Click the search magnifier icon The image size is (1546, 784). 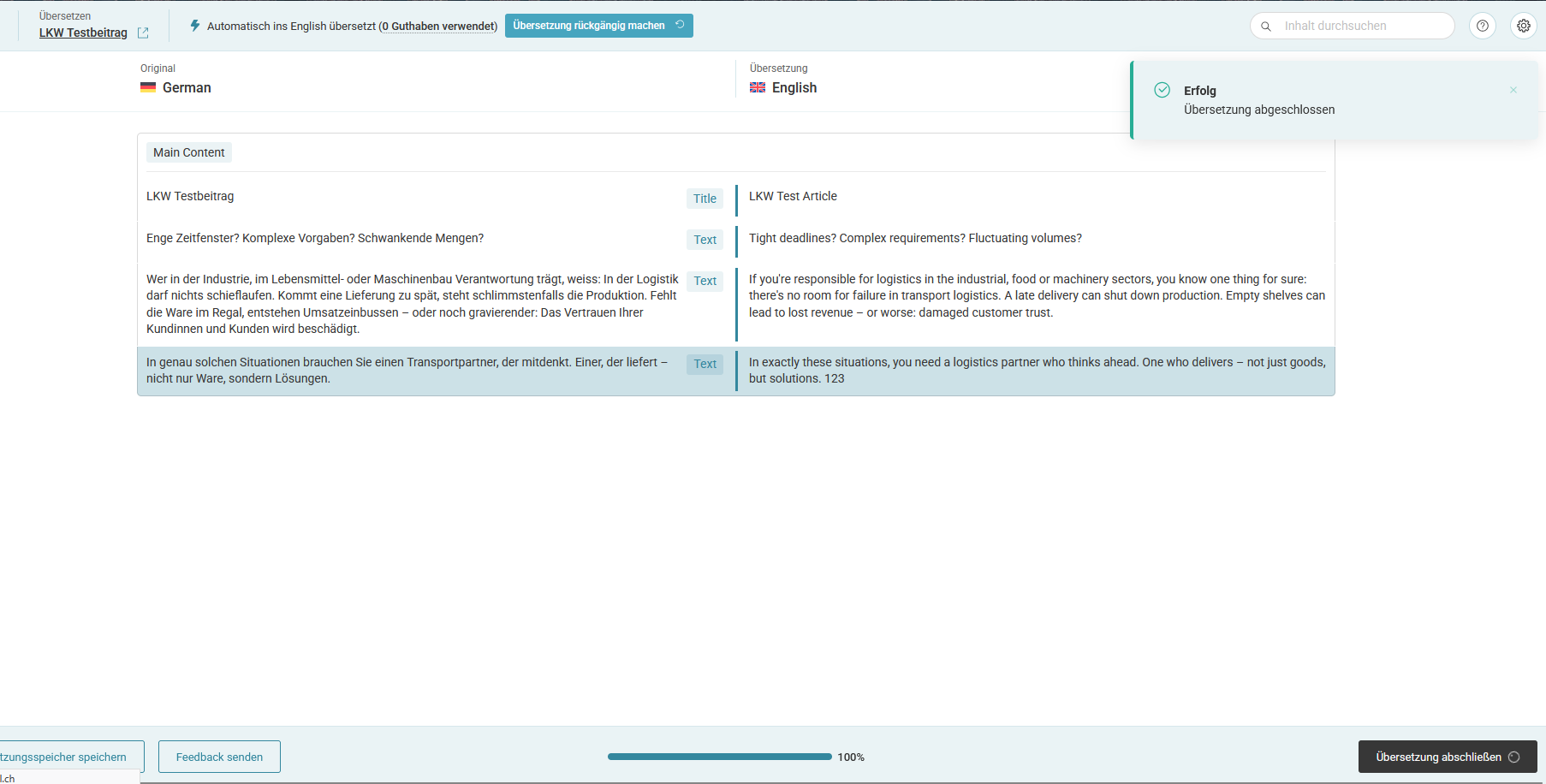[x=1266, y=27]
